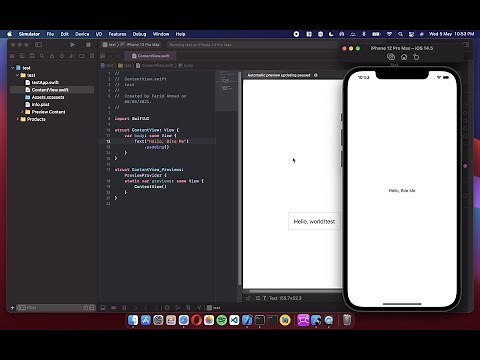Click the Environment Overrides icon
The height and width of the screenshot is (360, 480).
coord(188,307)
